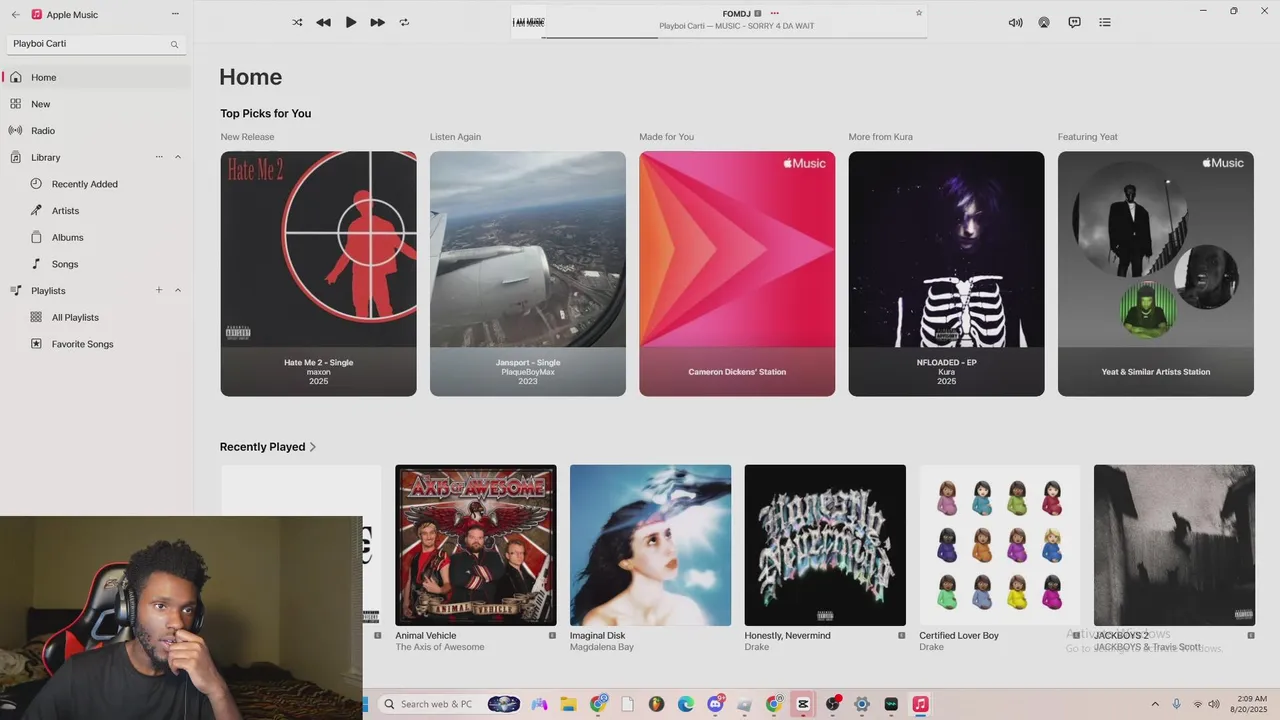The width and height of the screenshot is (1280, 720).
Task: Go to Home in the sidebar
Action: pyautogui.click(x=96, y=77)
